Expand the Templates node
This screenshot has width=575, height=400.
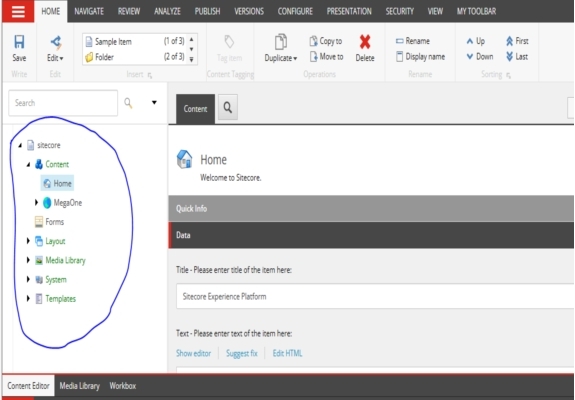(28, 298)
